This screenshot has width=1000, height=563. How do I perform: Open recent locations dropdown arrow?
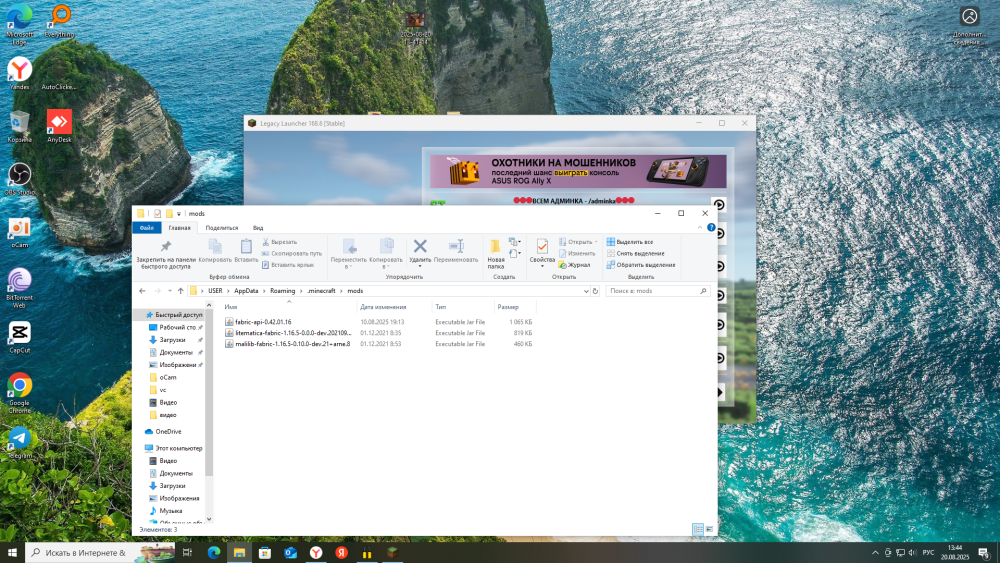point(170,291)
